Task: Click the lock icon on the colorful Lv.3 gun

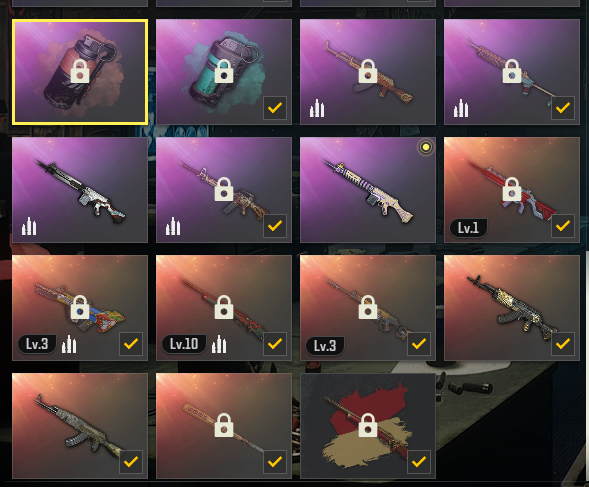Action: tap(80, 307)
